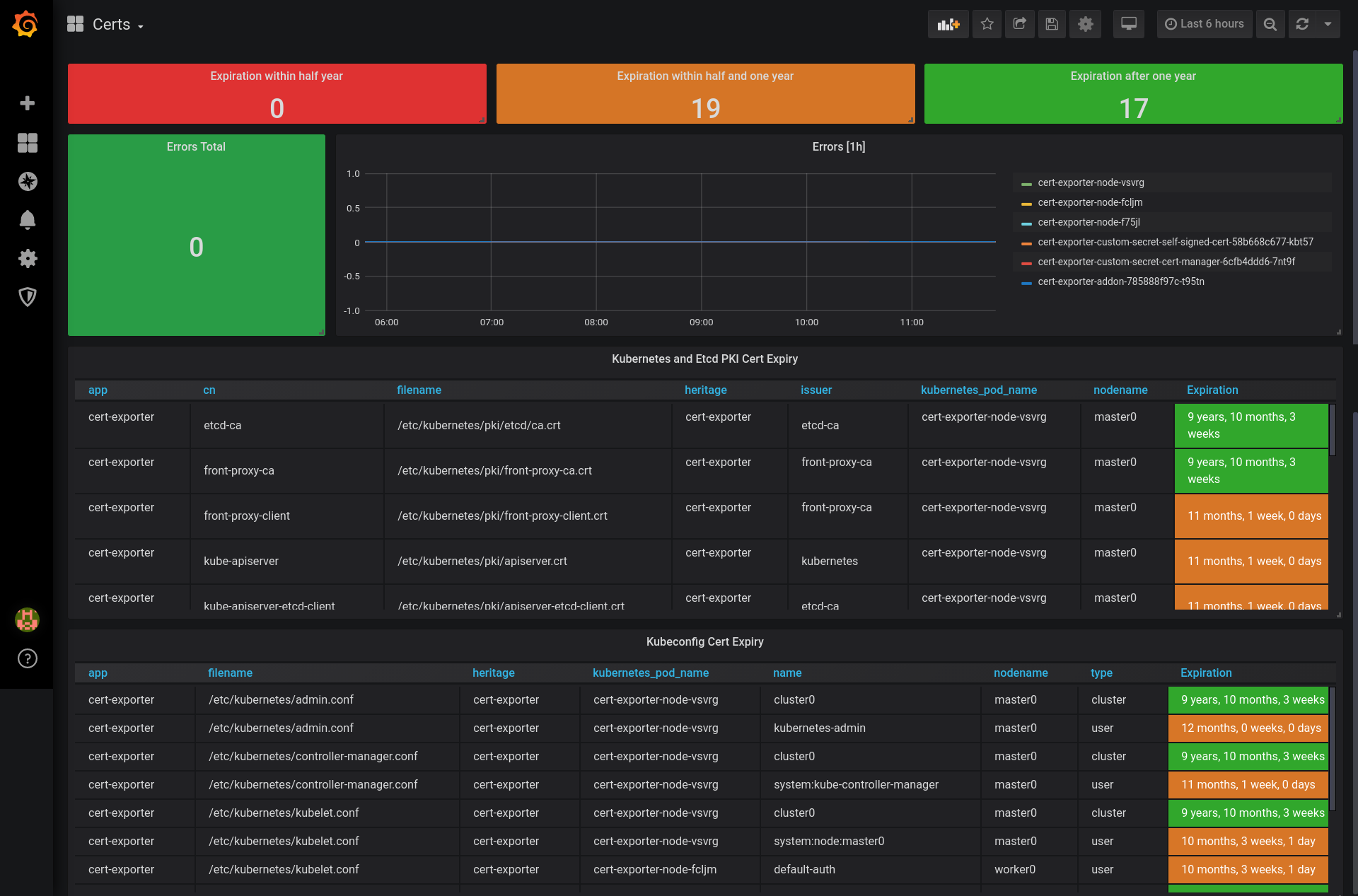Star this dashboard as favorite

click(x=987, y=24)
